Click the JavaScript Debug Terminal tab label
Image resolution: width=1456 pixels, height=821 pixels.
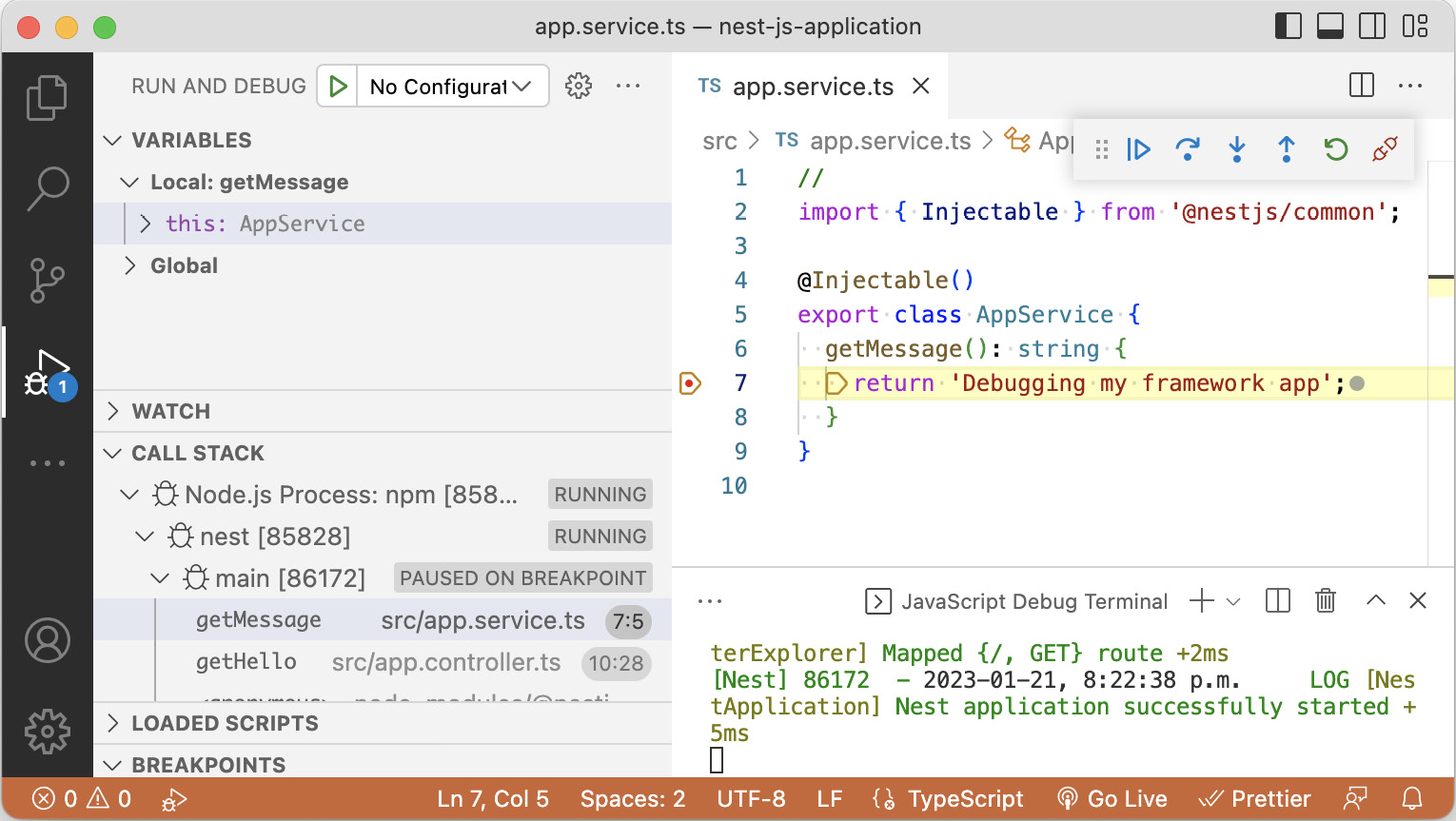pyautogui.click(x=1034, y=600)
